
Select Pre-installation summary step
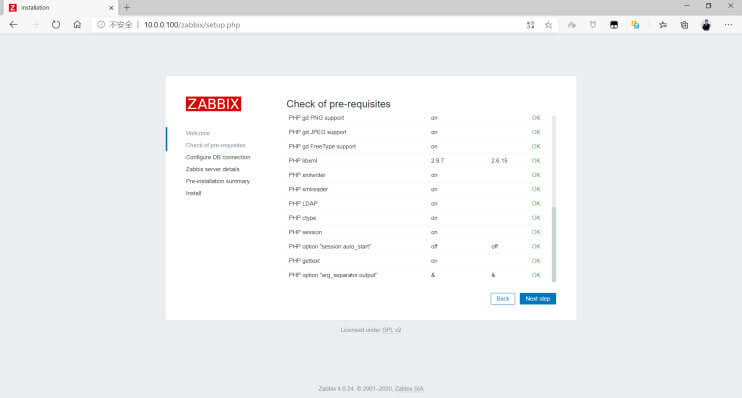[x=218, y=181]
